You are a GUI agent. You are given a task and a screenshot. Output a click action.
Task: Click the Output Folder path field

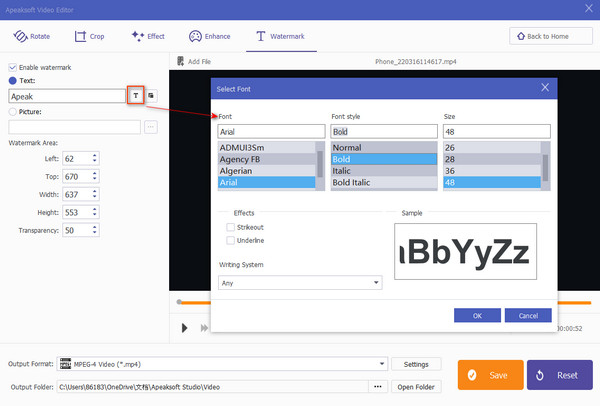(x=213, y=387)
